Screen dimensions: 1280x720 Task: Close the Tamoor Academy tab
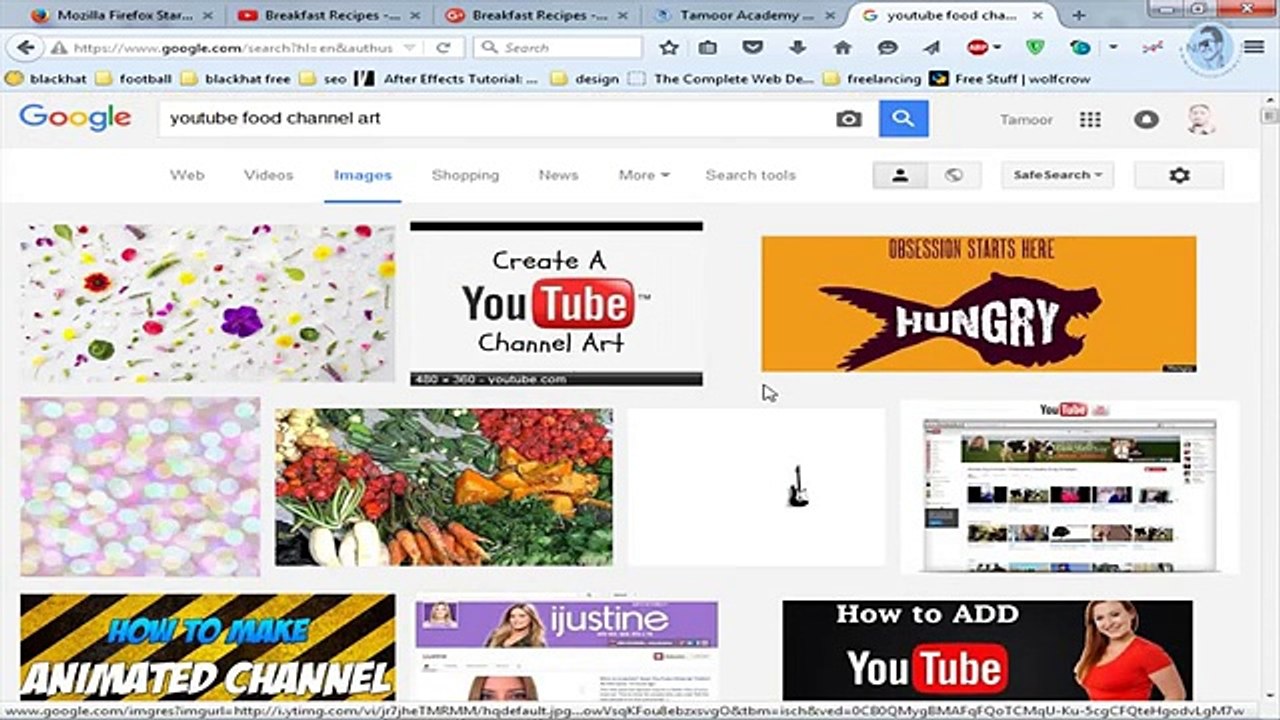click(831, 16)
